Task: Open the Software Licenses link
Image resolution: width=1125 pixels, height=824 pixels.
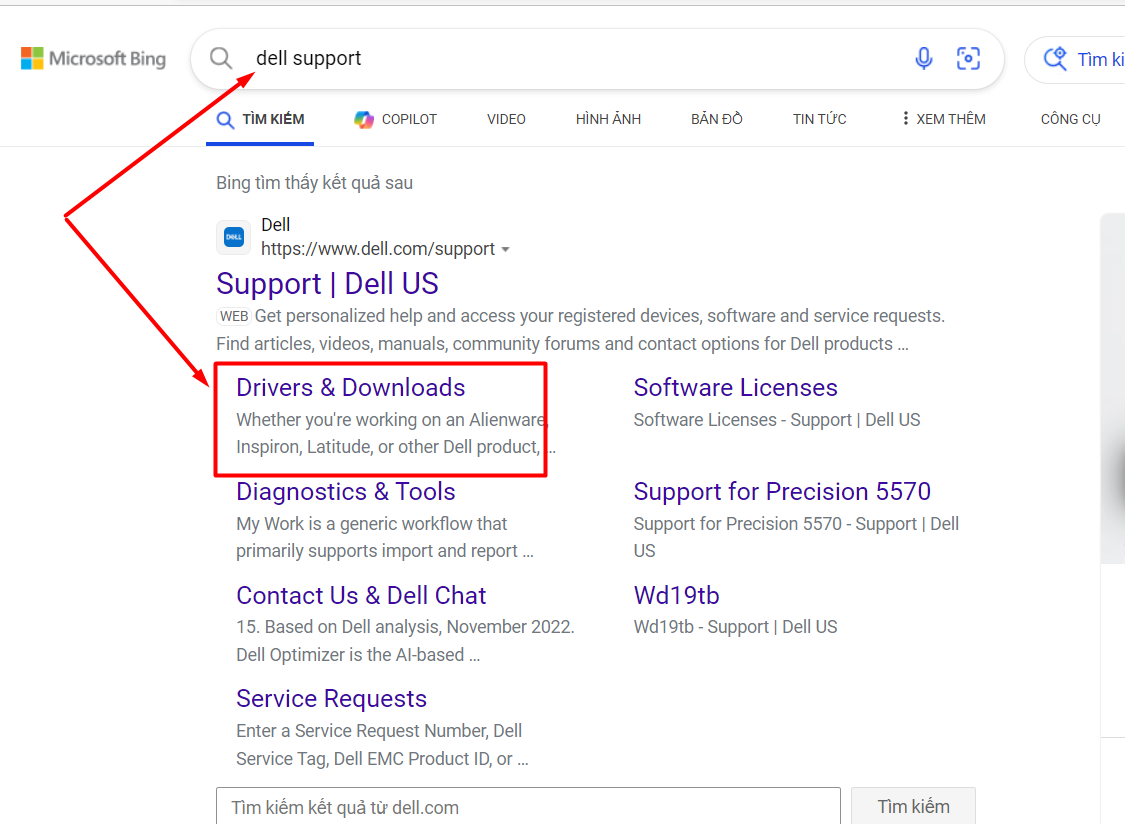Action: coord(735,388)
